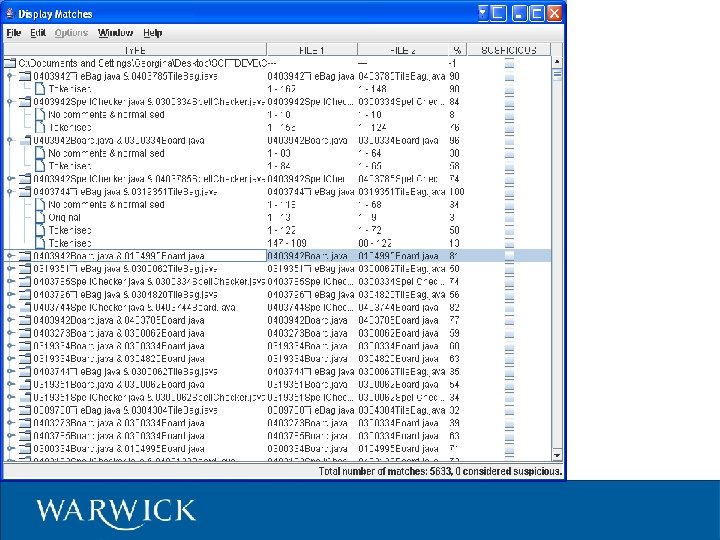Screen dimensions: 720x540
Task: Tick the suspicious checkbox in the highlighted 0104995Board row
Action: (x=509, y=256)
